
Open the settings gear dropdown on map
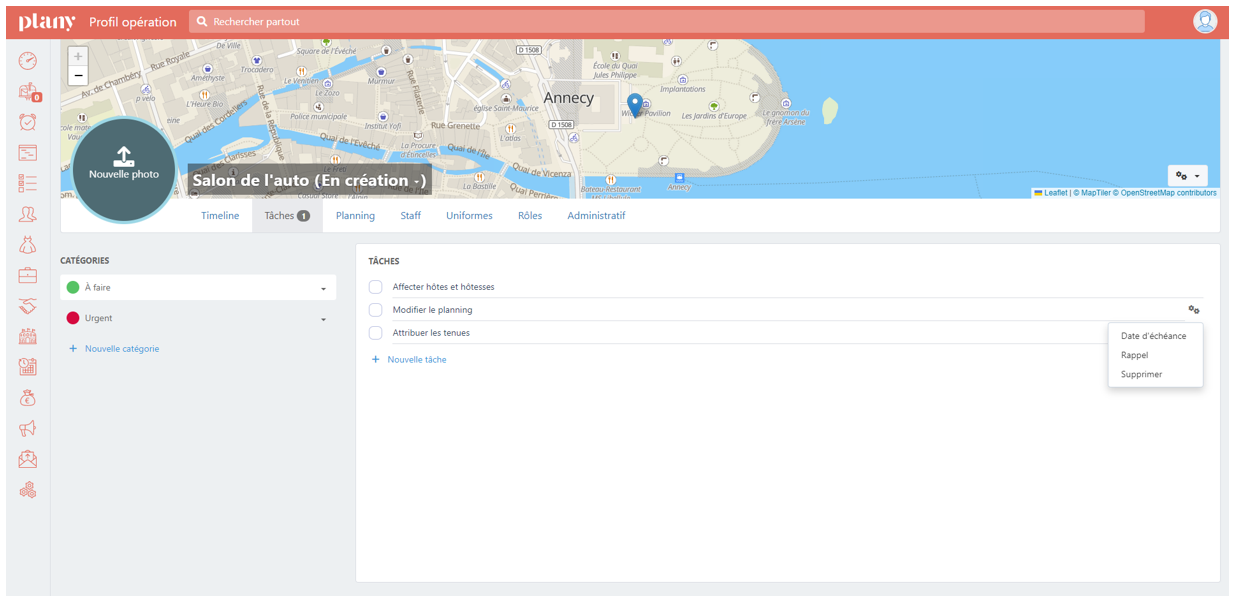(x=1187, y=175)
